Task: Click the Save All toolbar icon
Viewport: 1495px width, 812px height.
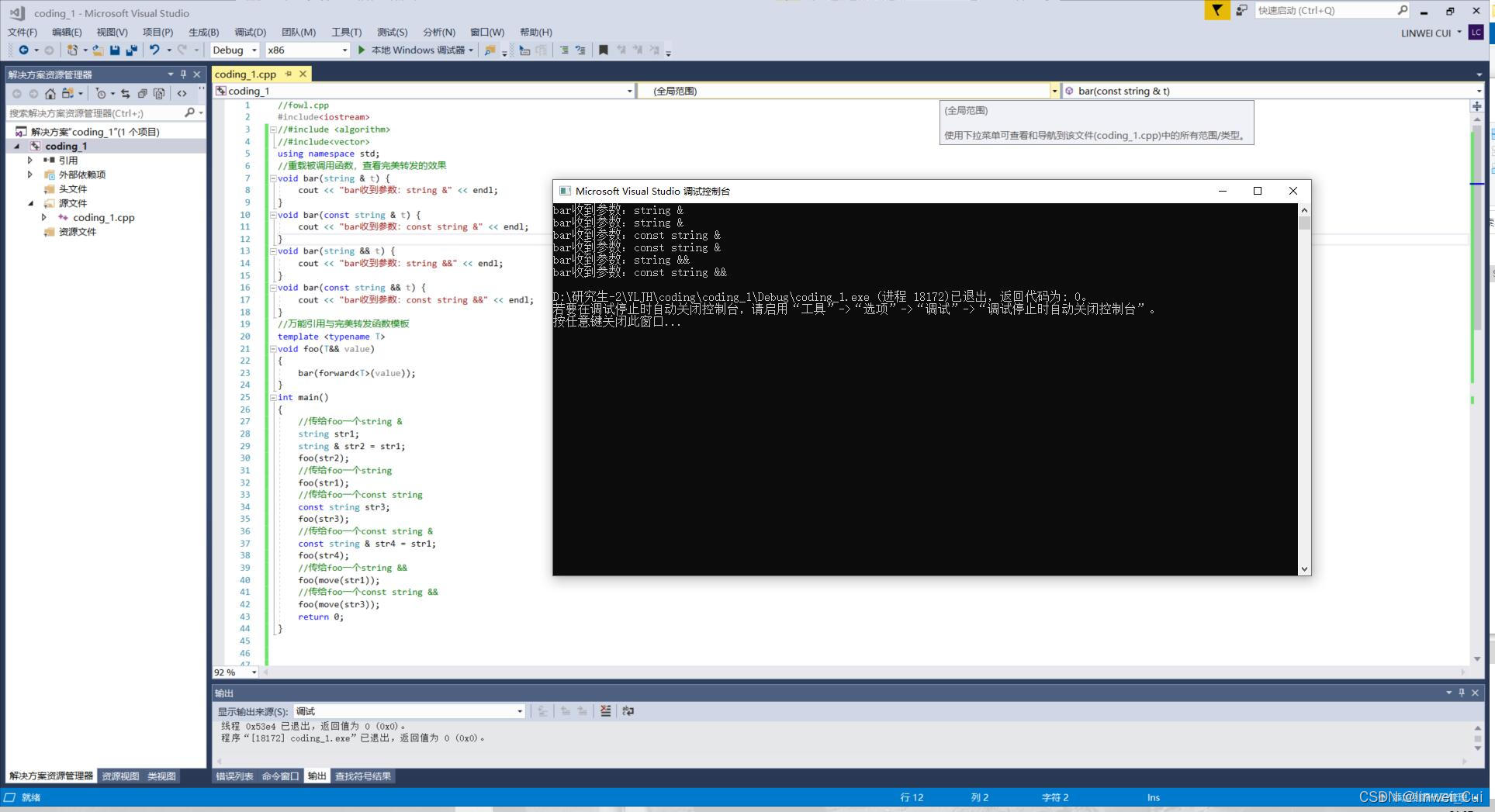Action: point(131,50)
